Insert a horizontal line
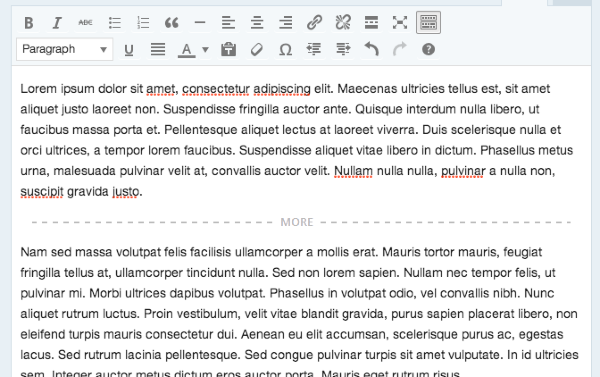This screenshot has height=377, width=600. pyautogui.click(x=200, y=23)
